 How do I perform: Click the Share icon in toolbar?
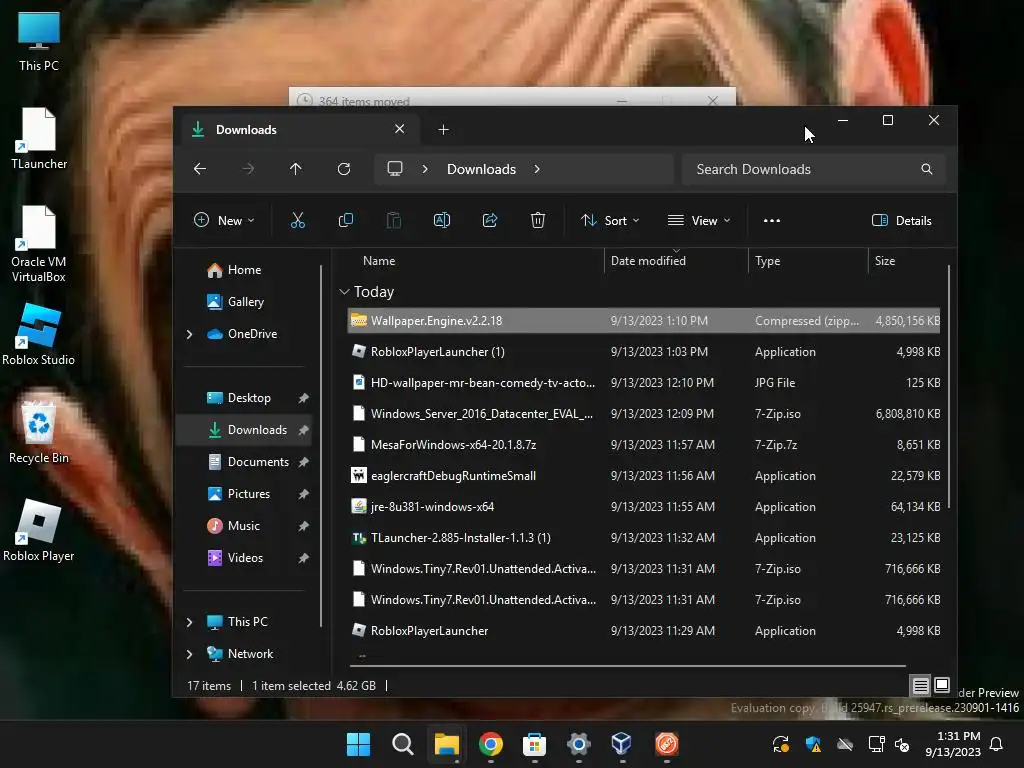coord(490,221)
